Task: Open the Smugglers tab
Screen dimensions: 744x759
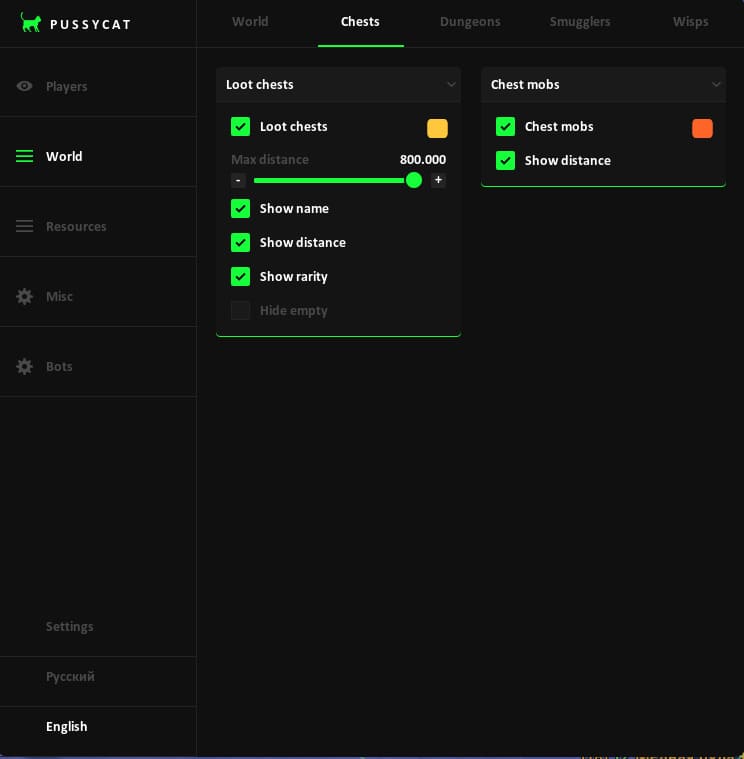Action: (x=580, y=22)
